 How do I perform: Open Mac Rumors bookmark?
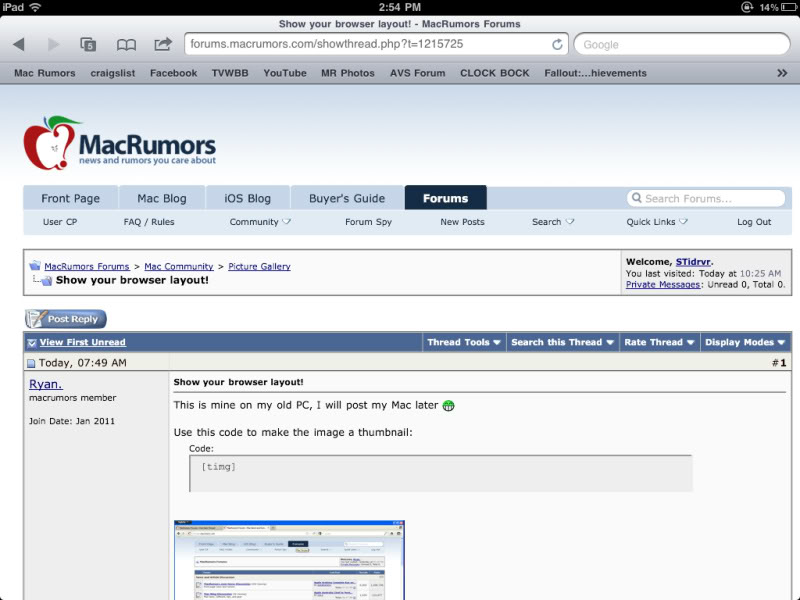point(45,73)
